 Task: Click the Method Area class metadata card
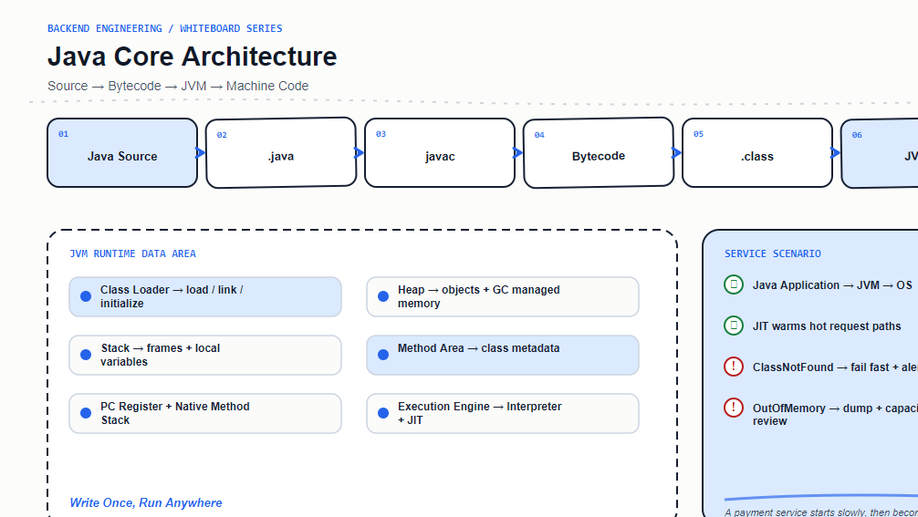click(502, 355)
